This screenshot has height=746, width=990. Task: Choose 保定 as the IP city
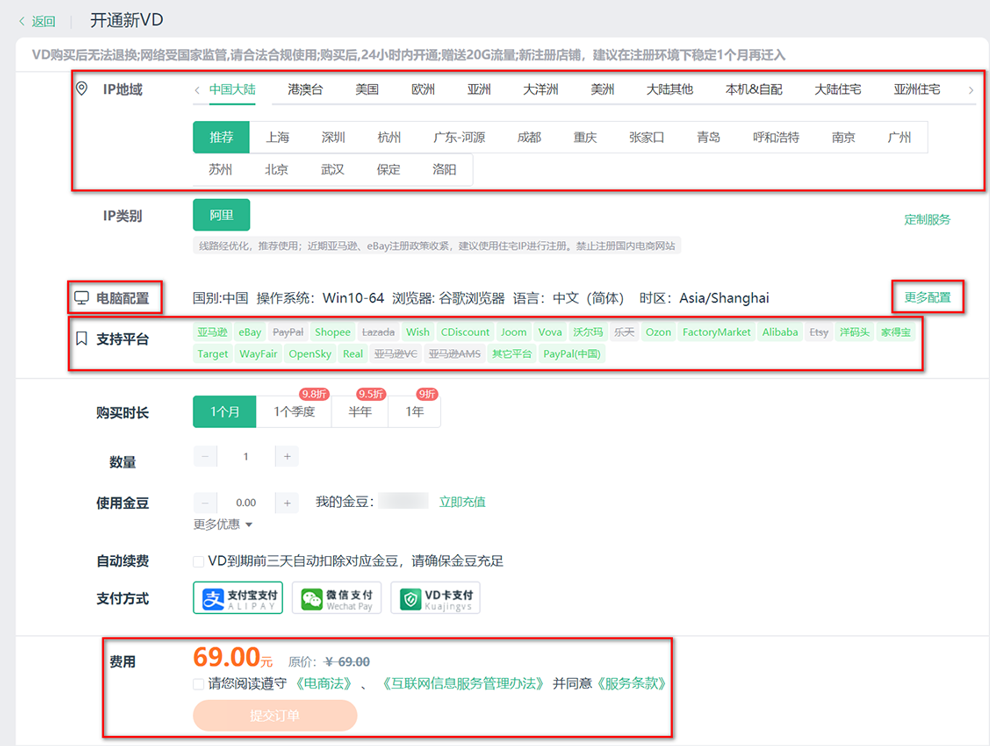388,169
